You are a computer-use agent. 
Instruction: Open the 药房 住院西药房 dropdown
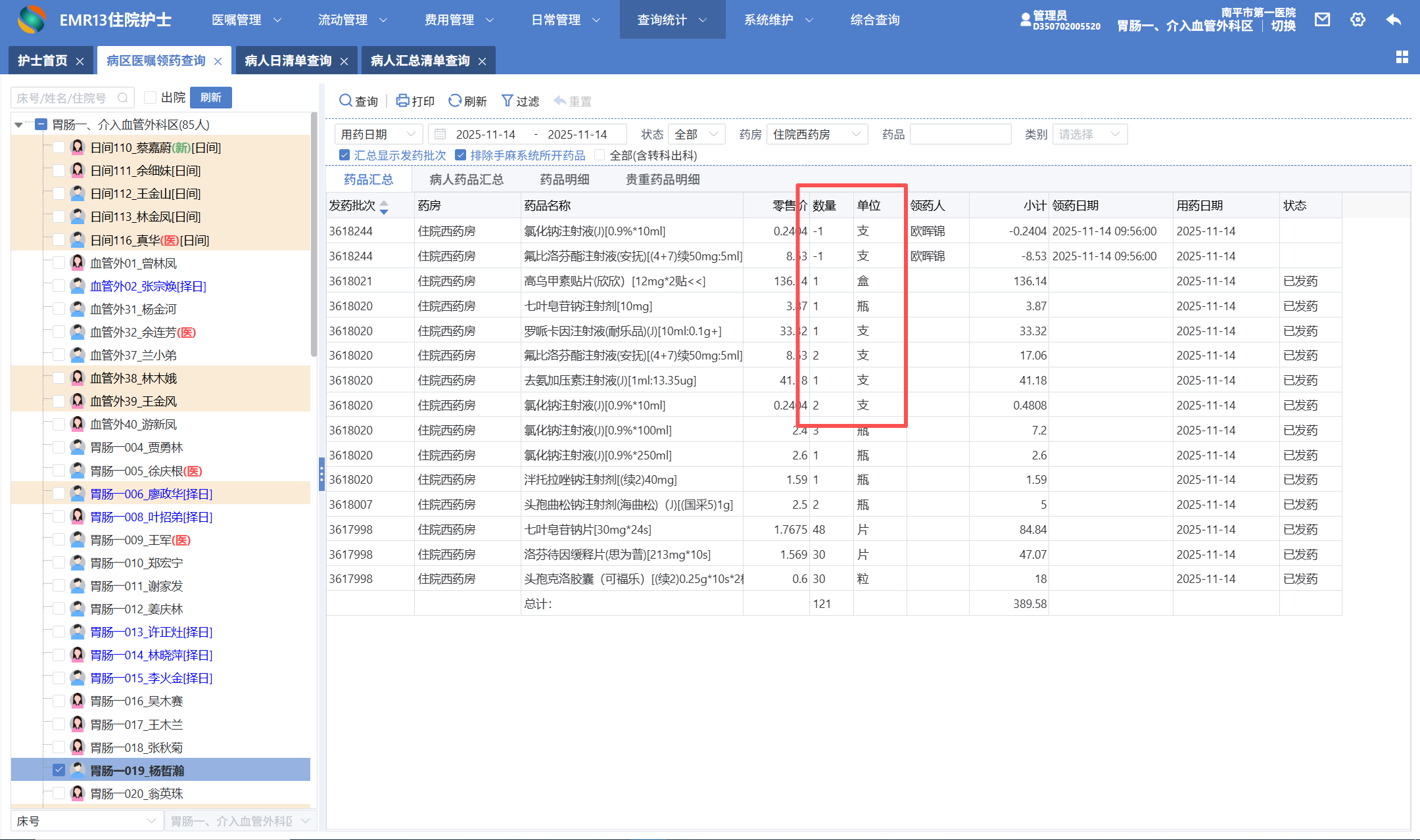click(x=816, y=134)
